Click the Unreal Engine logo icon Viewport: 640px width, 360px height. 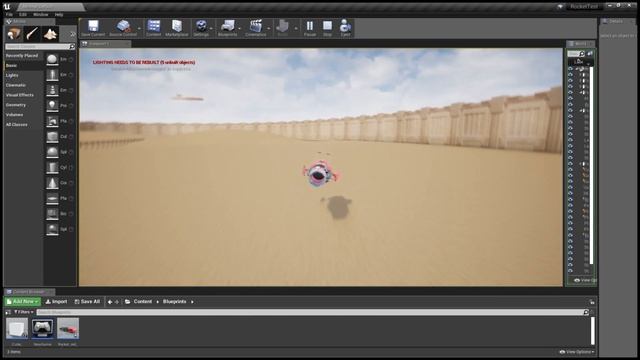7,7
